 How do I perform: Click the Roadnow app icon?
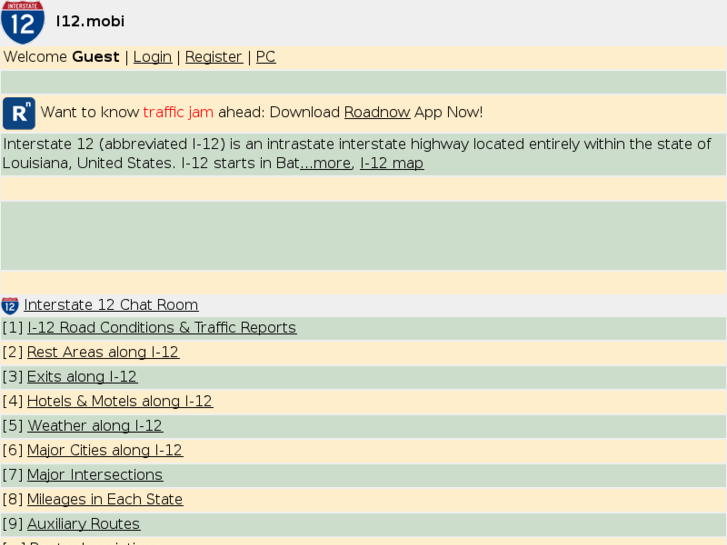(x=19, y=113)
